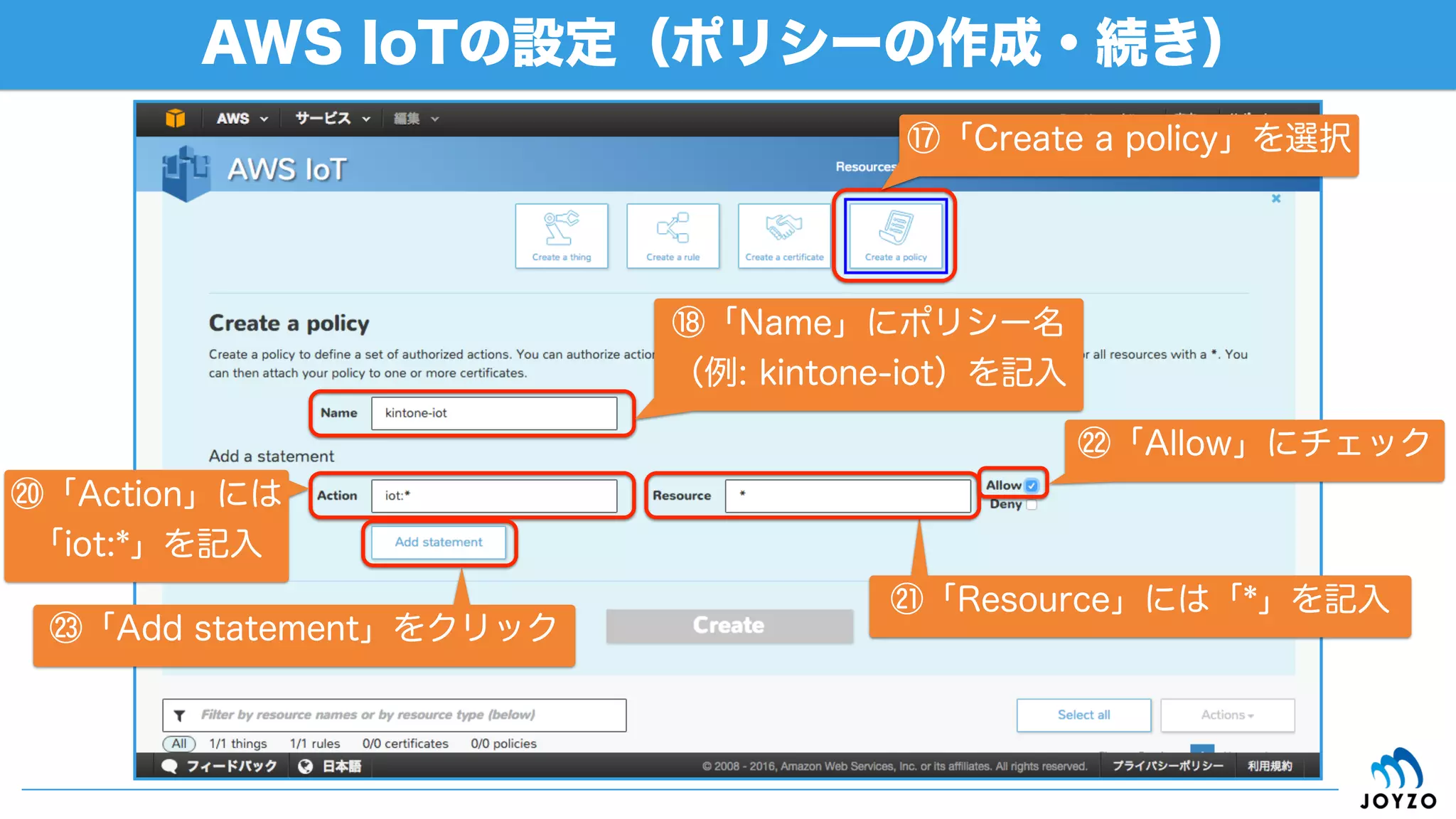Viewport: 1456px width, 819px height.
Task: Select the Create a certificate icon
Action: click(784, 236)
